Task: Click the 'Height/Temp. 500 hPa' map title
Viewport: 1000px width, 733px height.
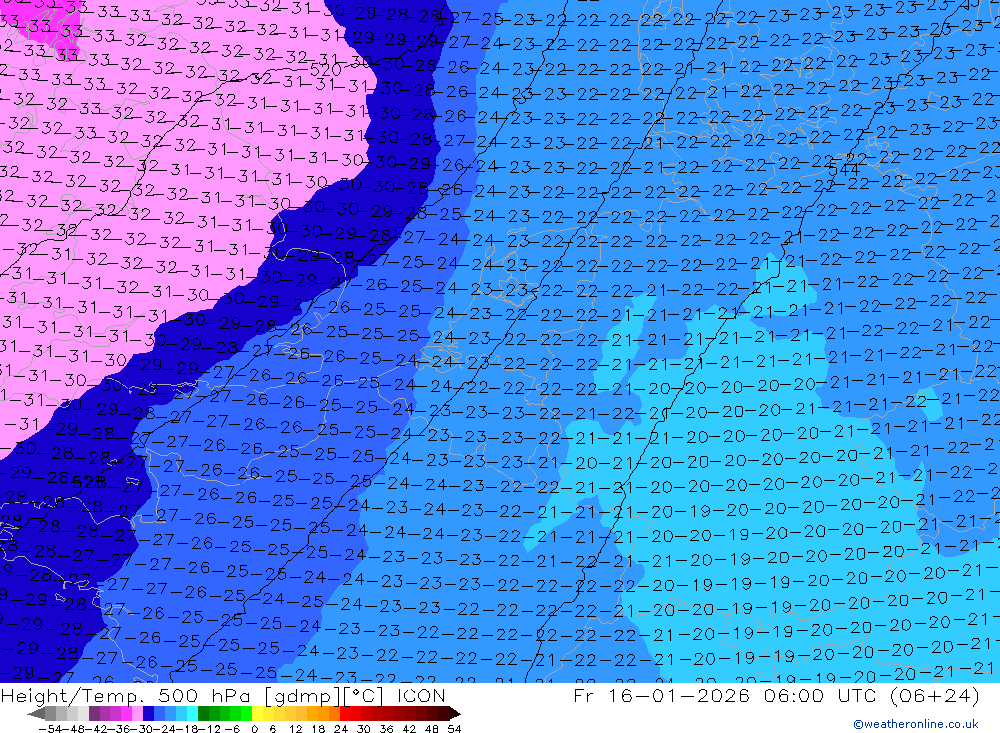Action: (128, 696)
